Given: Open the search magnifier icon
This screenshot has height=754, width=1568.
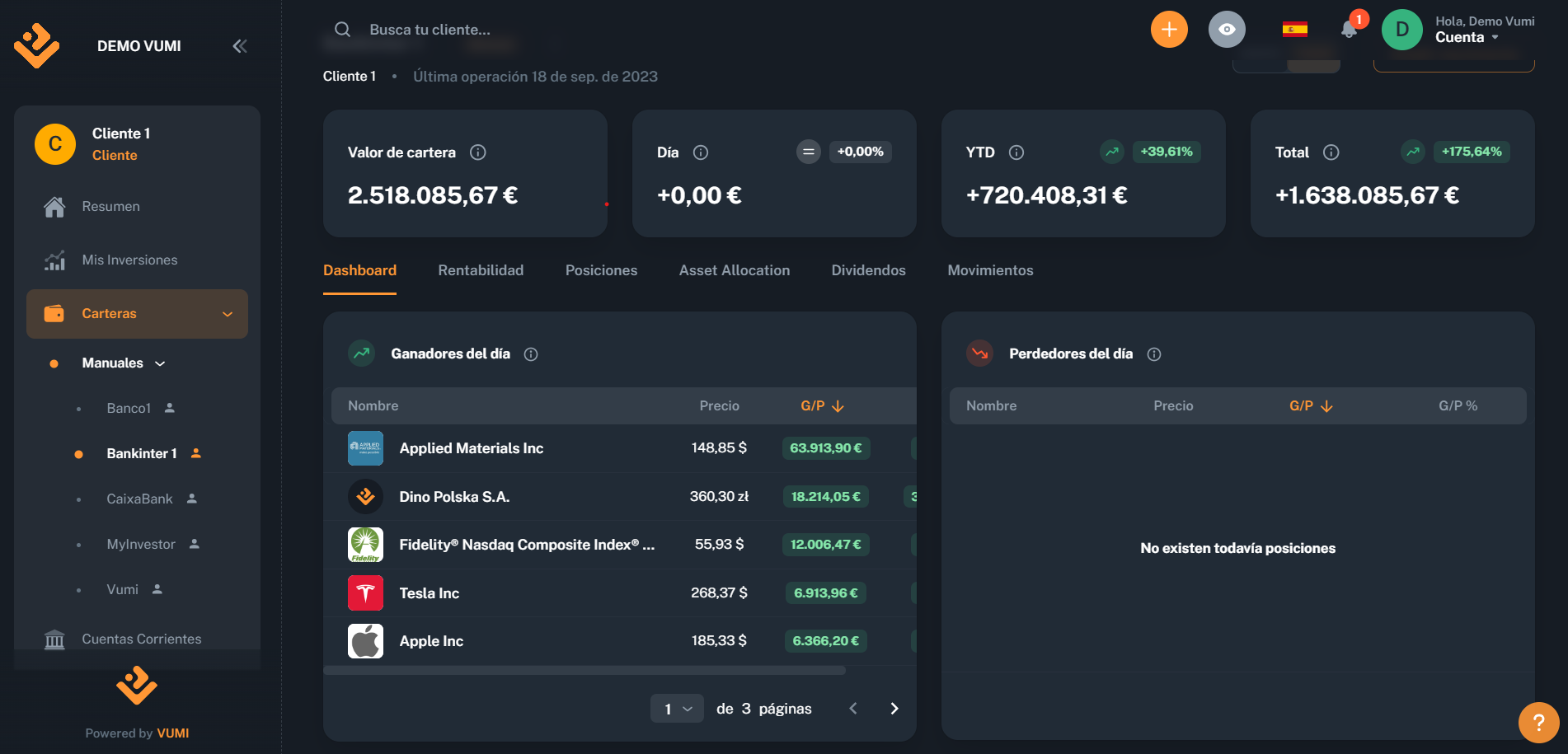Looking at the screenshot, I should pyautogui.click(x=341, y=29).
